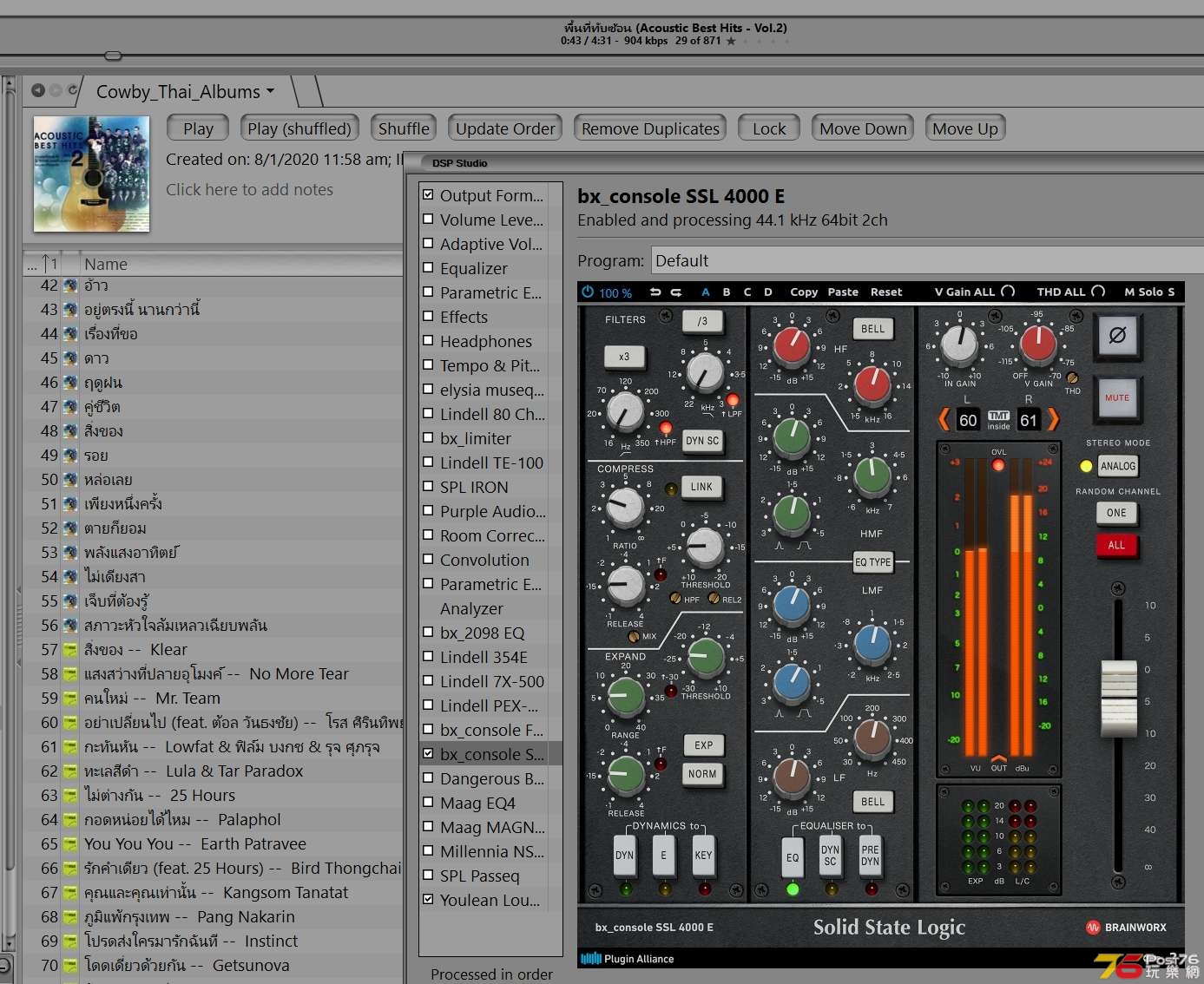This screenshot has height=984, width=1204.
Task: Toggle the ANALOG stereo mode button
Action: [1118, 466]
